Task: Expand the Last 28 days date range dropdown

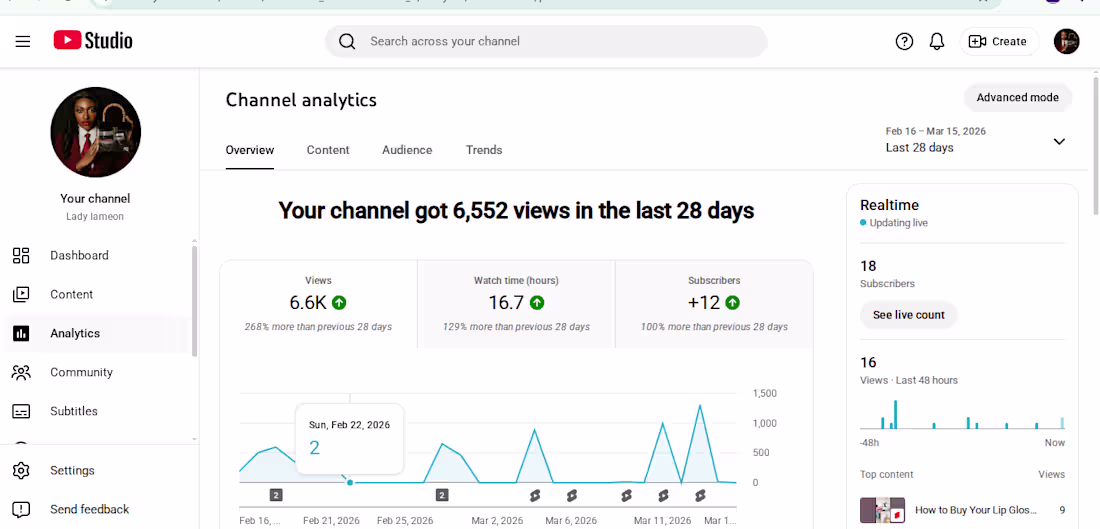Action: pyautogui.click(x=1059, y=141)
